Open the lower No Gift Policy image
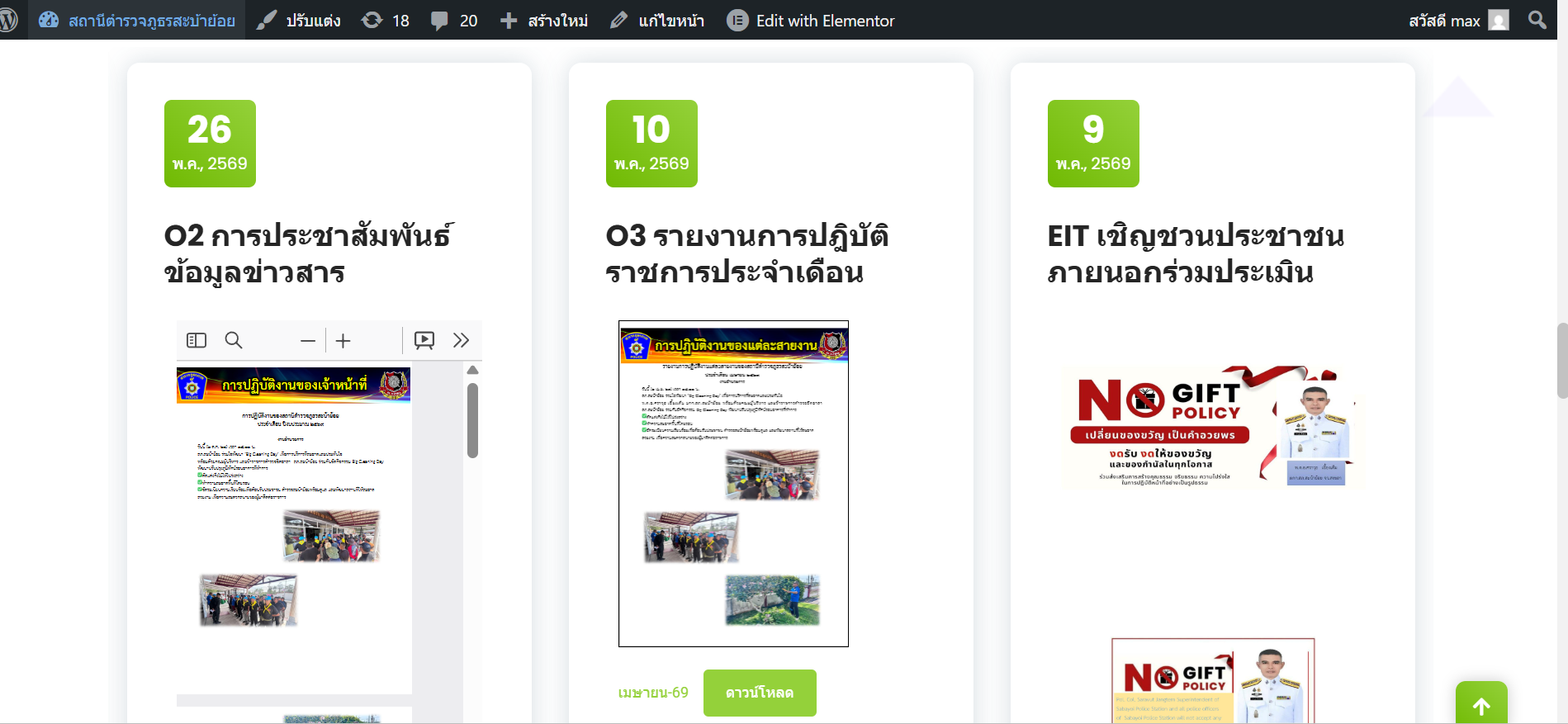 coord(1213,681)
